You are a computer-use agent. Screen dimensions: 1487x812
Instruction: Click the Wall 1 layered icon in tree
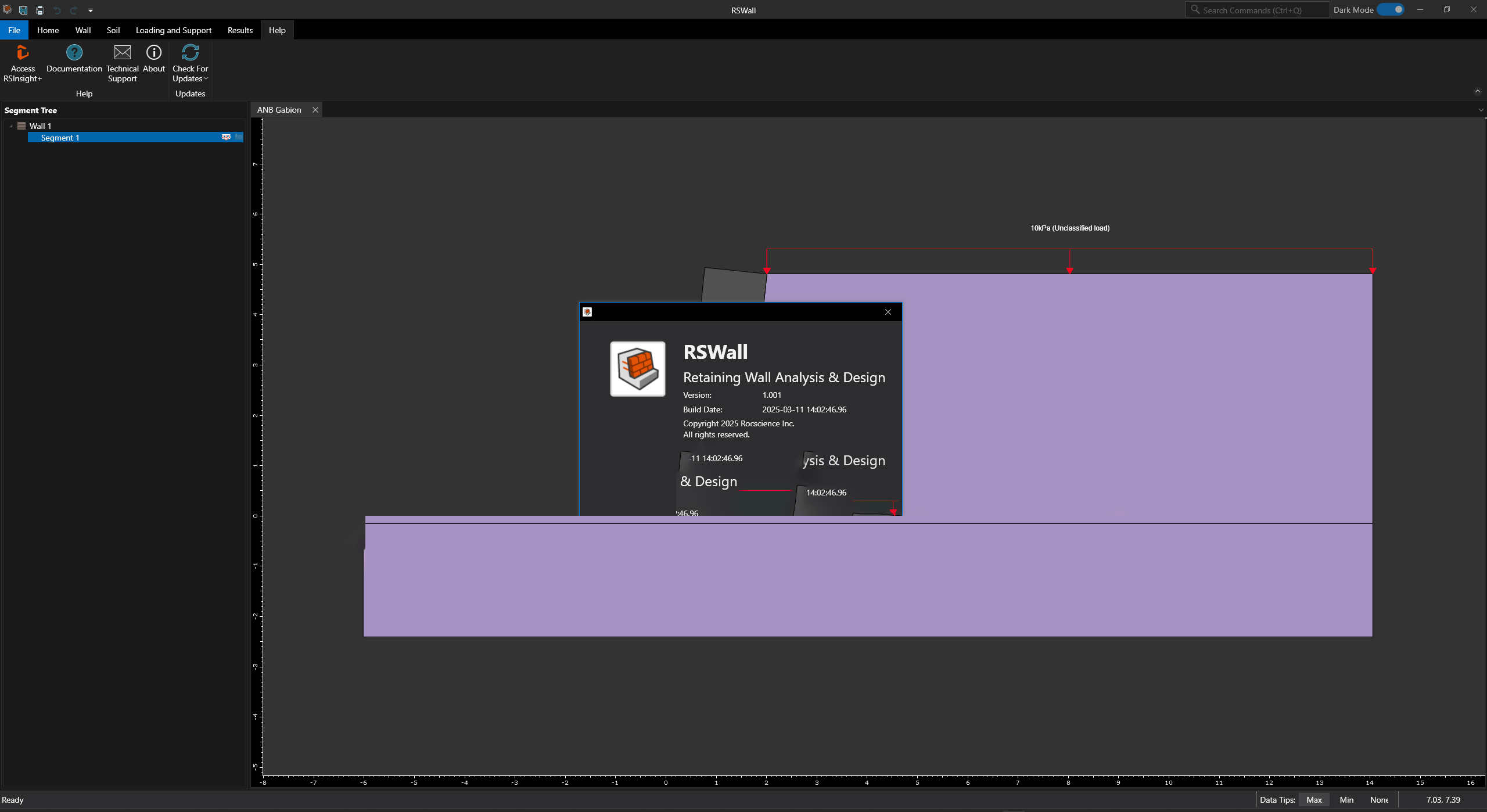[x=21, y=125]
